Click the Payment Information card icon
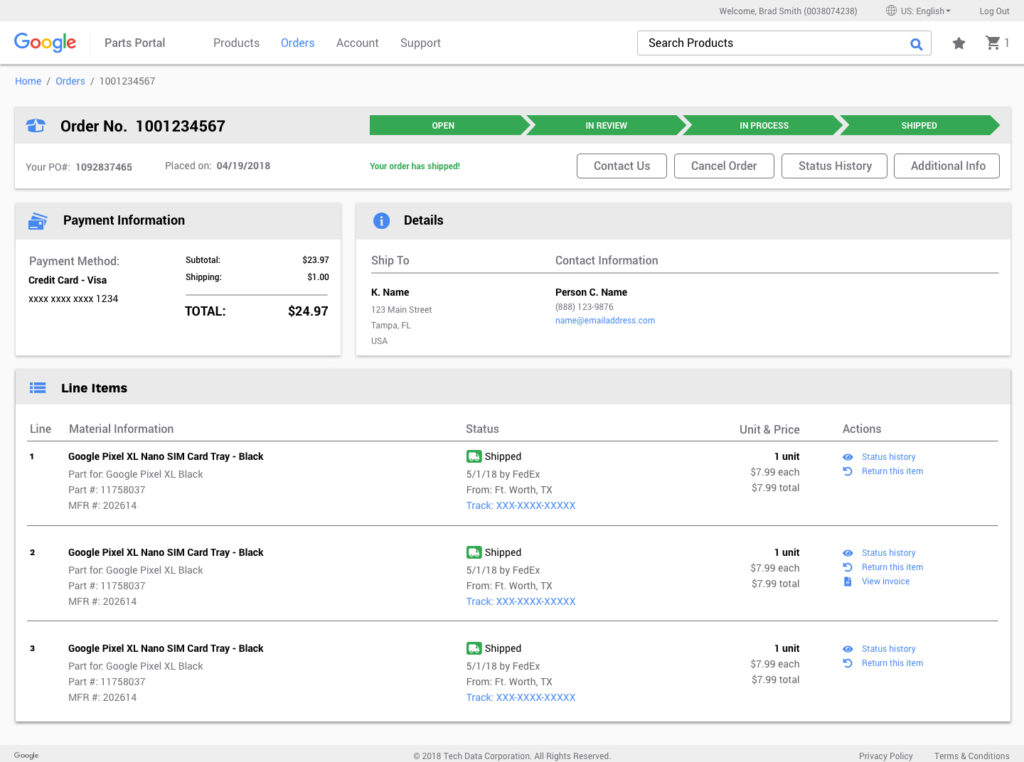Screen dimensions: 1024x762 click(x=38, y=221)
